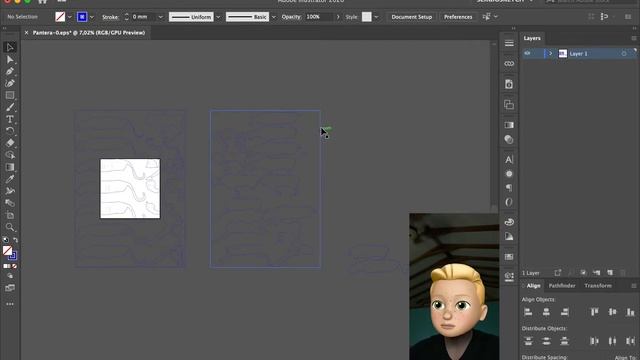Click Vertical Align Top in Align Objects

pos(594,312)
